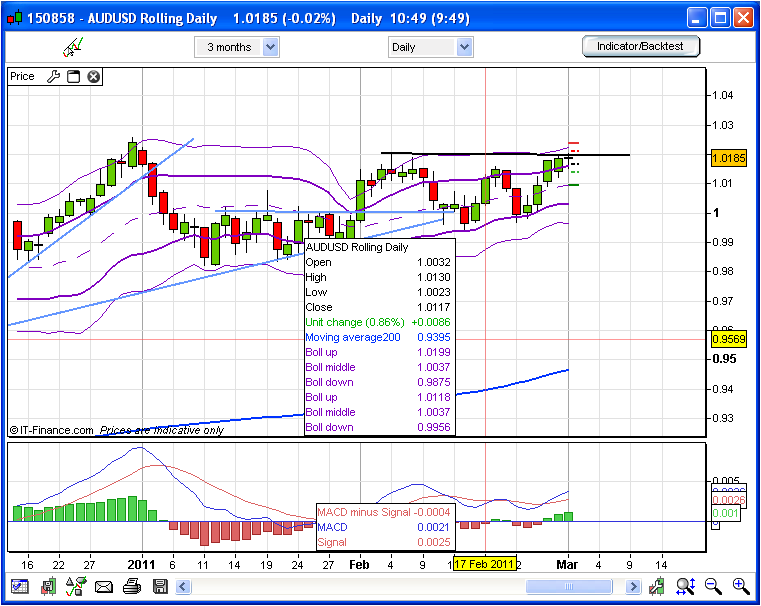Click the 1.0185 current price label
Image resolution: width=761 pixels, height=606 pixels.
728,158
